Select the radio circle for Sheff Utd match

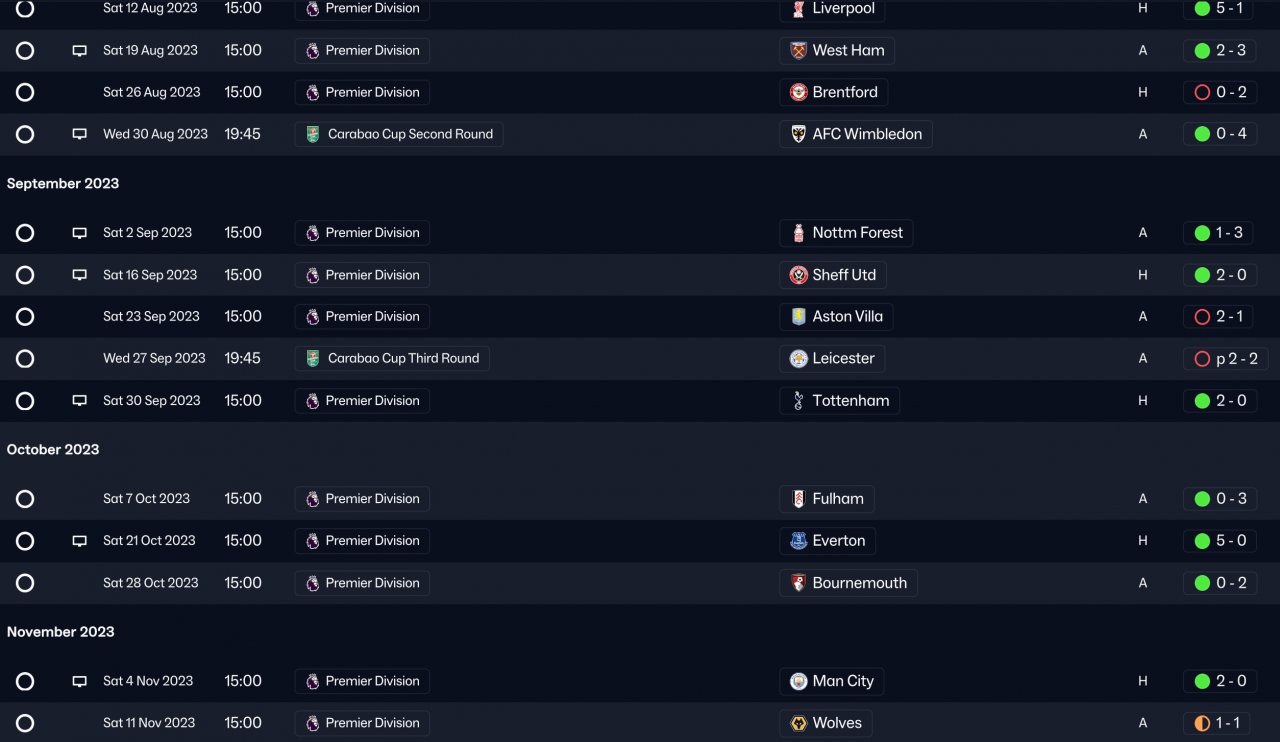(x=25, y=275)
